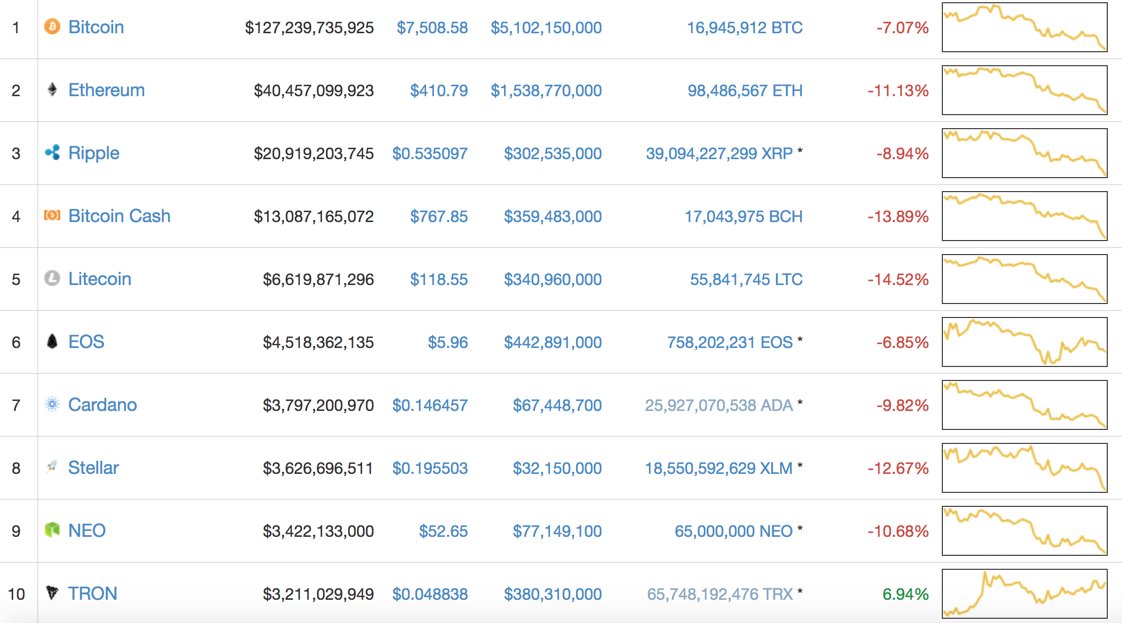Open the TRON name link

point(92,594)
